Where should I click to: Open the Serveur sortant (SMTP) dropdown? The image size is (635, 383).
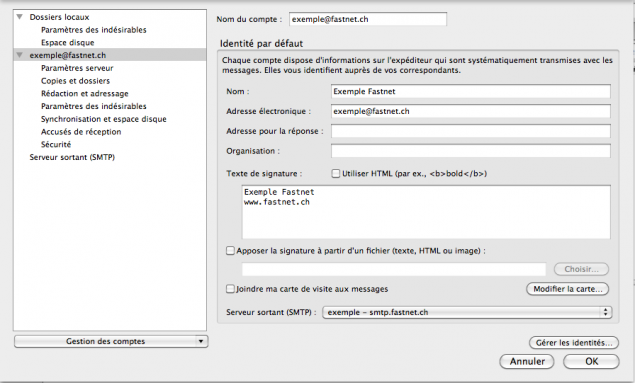coord(467,312)
